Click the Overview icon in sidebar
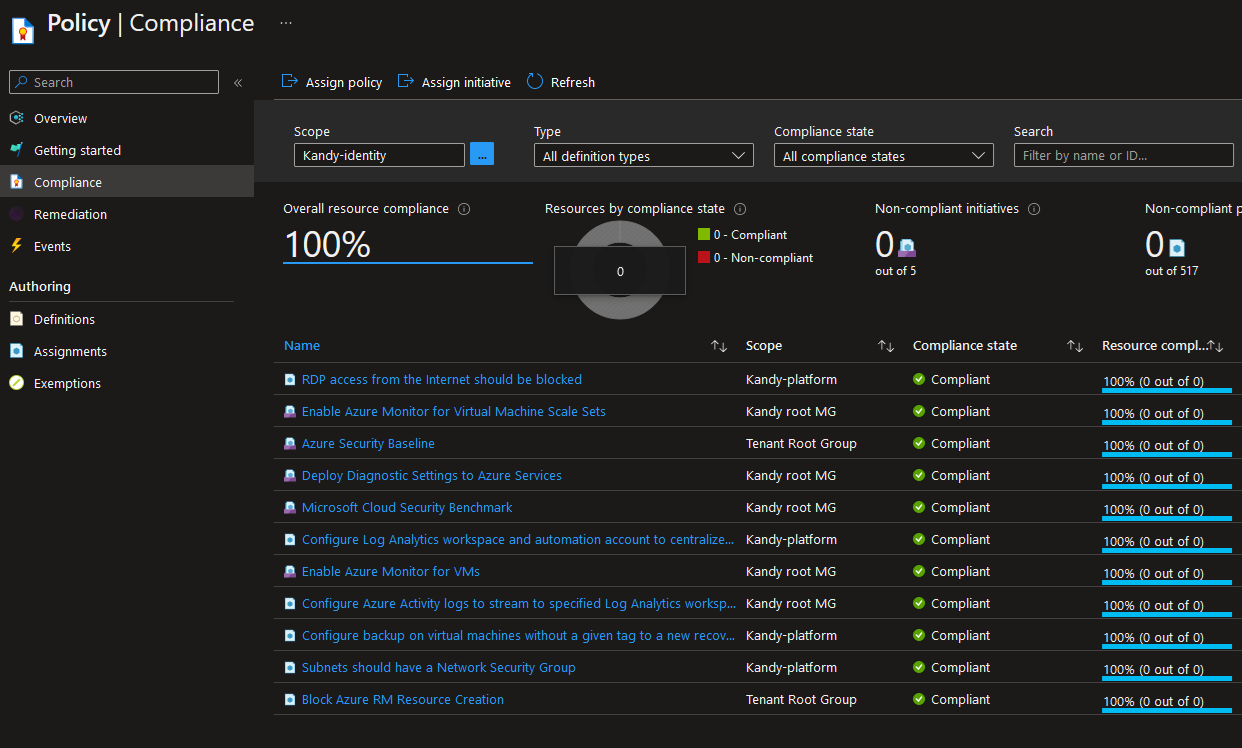This screenshot has height=748, width=1242. [16, 118]
